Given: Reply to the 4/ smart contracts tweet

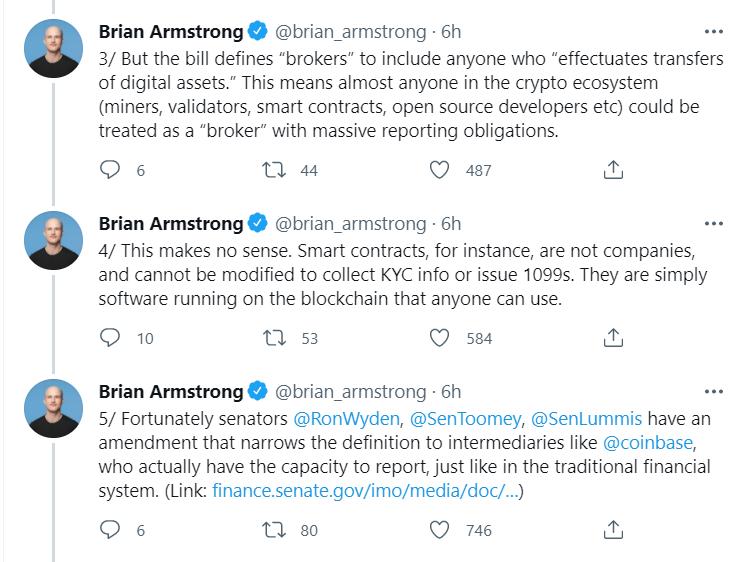Looking at the screenshot, I should tap(110, 338).
